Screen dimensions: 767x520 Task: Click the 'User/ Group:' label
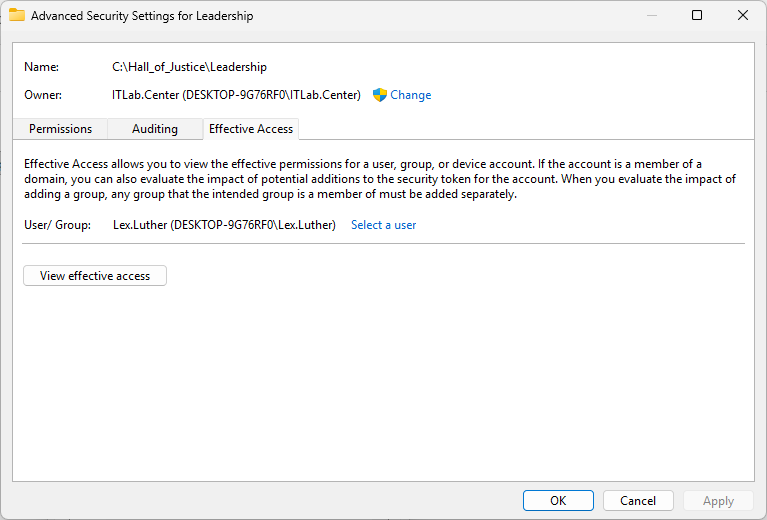(57, 225)
